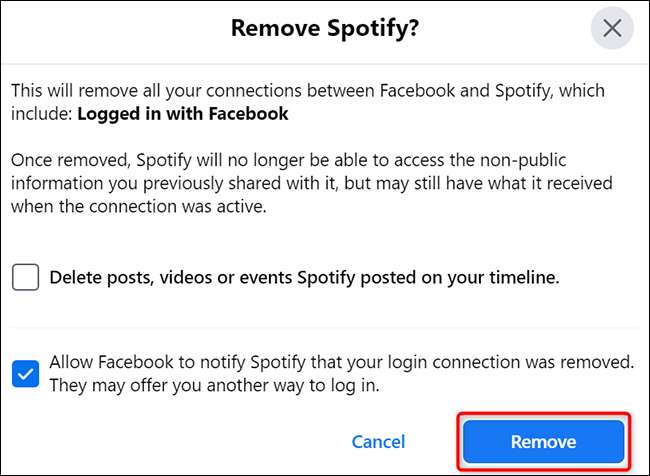Toggle the empty unchecked checkbox
The height and width of the screenshot is (476, 650).
(26, 277)
